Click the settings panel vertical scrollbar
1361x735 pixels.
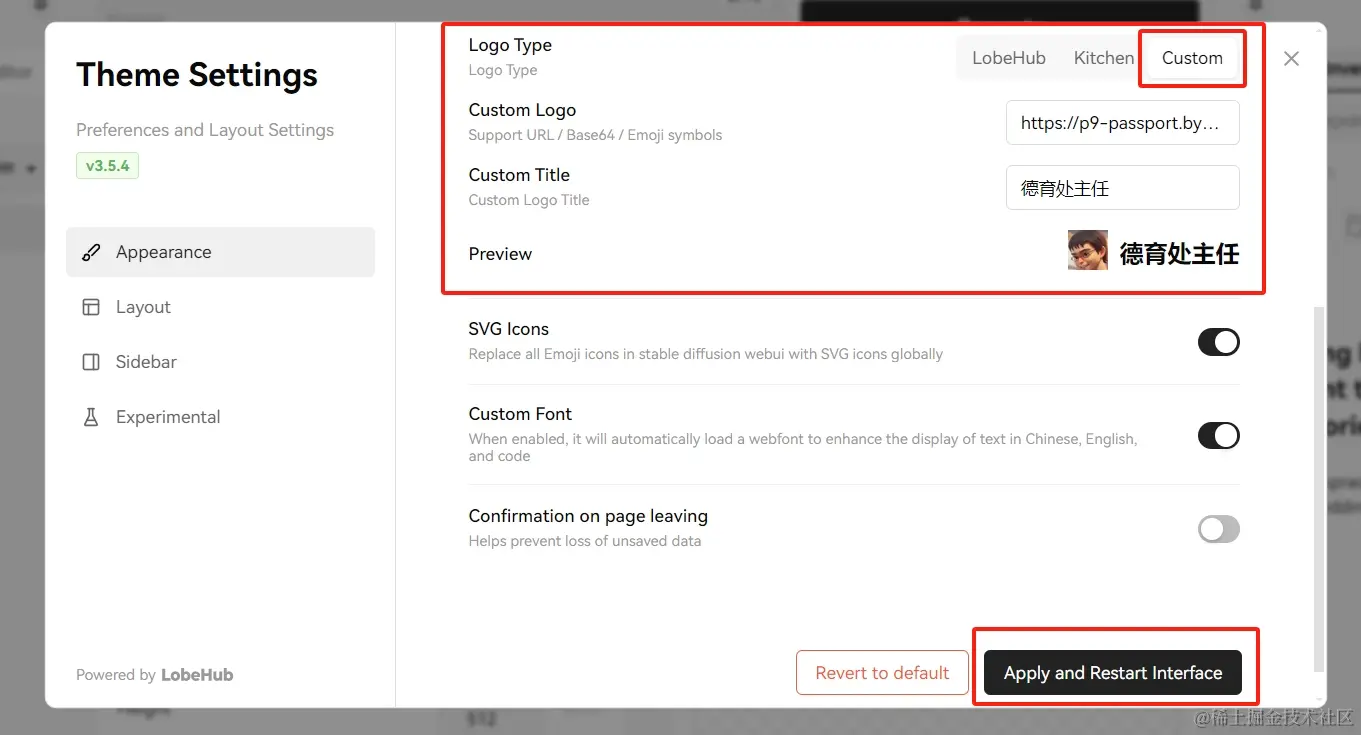pyautogui.click(x=1319, y=490)
